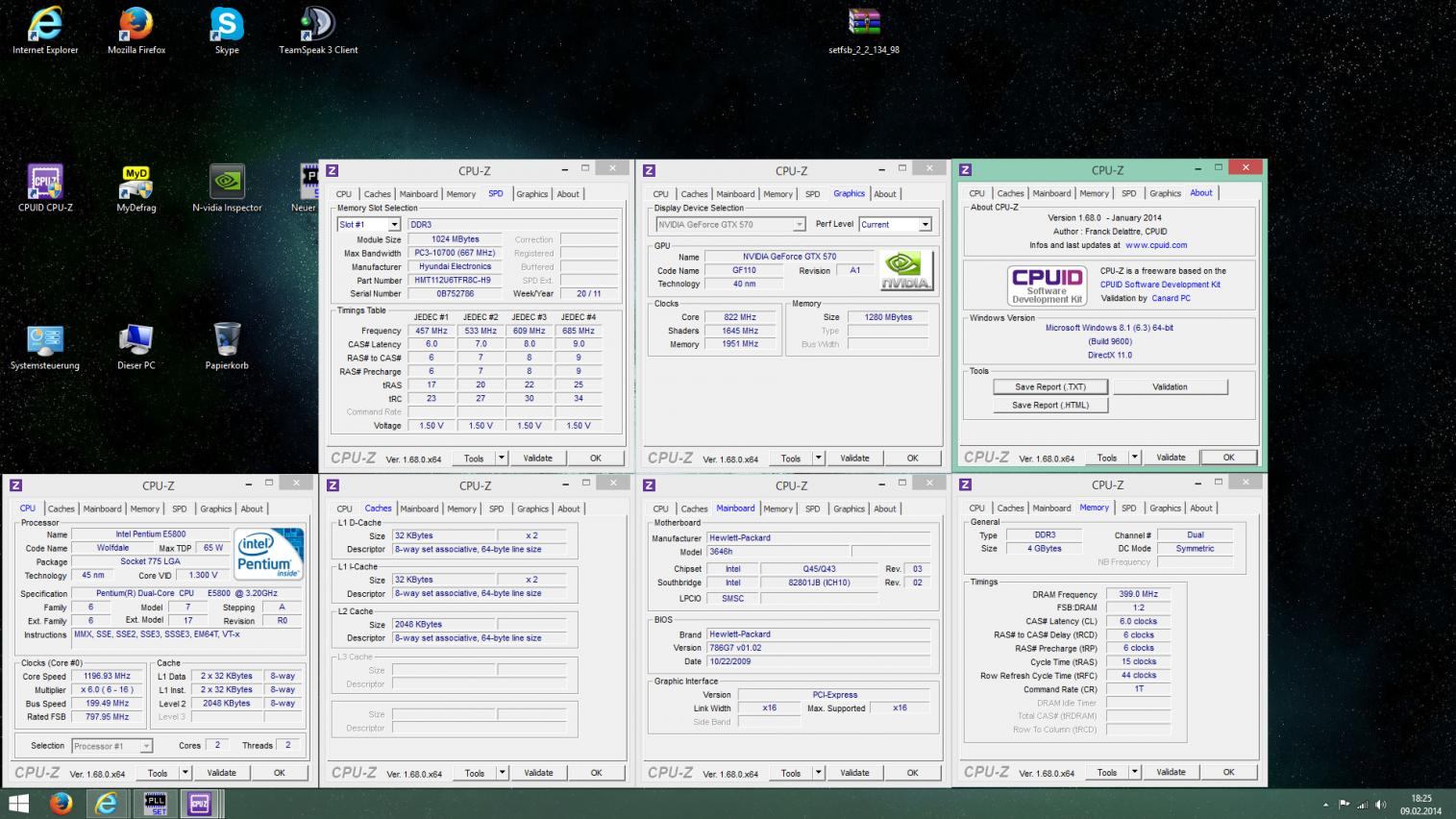Click the Save Report (.TXT) button

(x=1049, y=387)
